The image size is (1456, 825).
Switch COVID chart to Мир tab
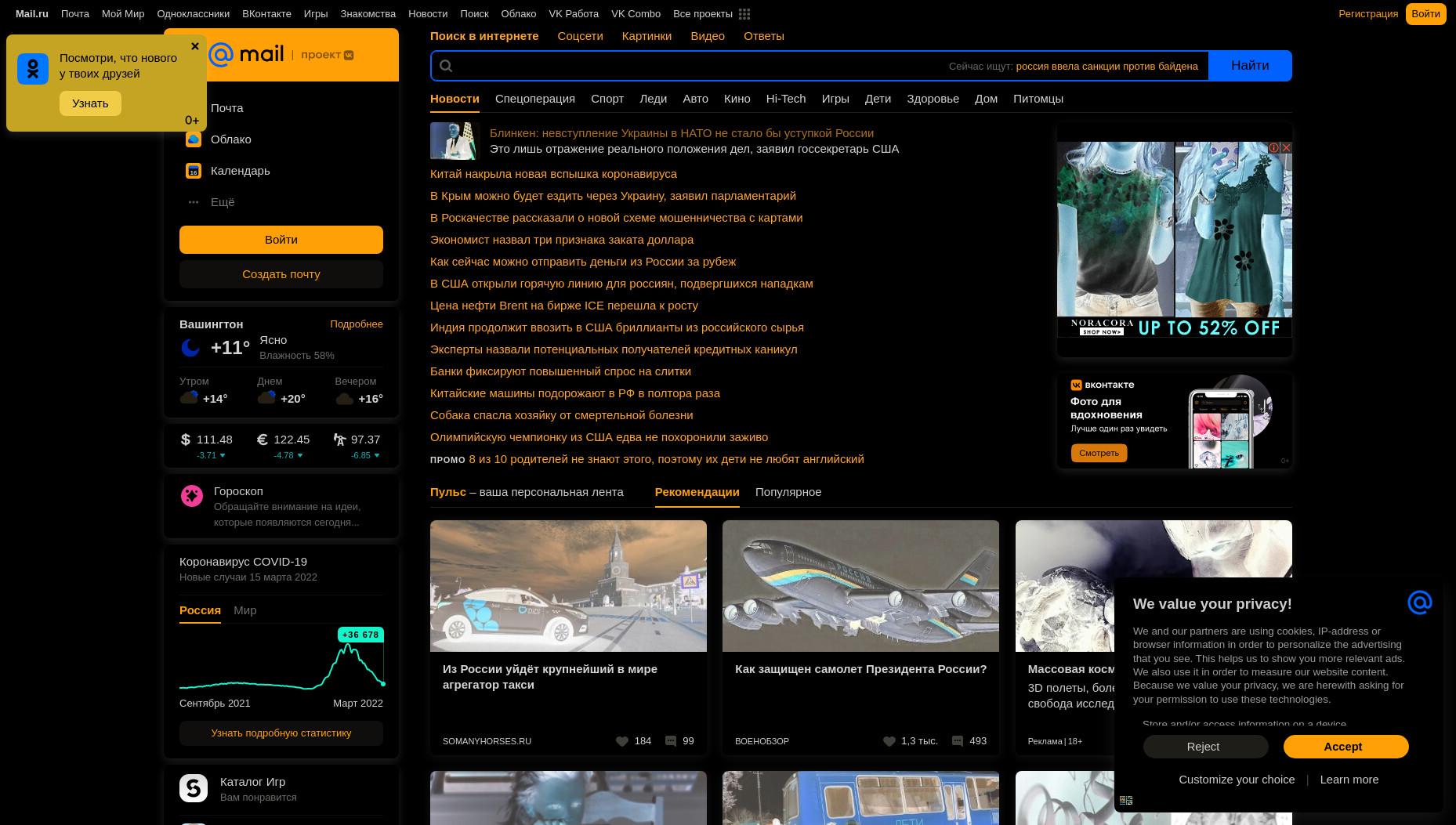[244, 610]
